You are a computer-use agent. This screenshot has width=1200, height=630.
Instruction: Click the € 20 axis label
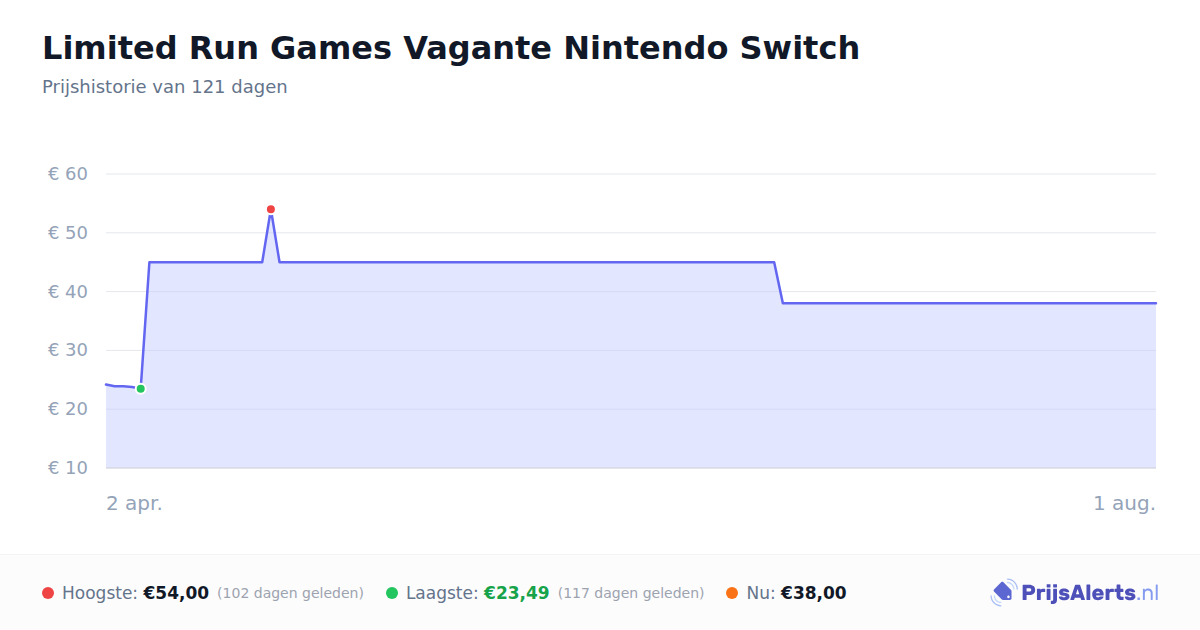(68, 409)
